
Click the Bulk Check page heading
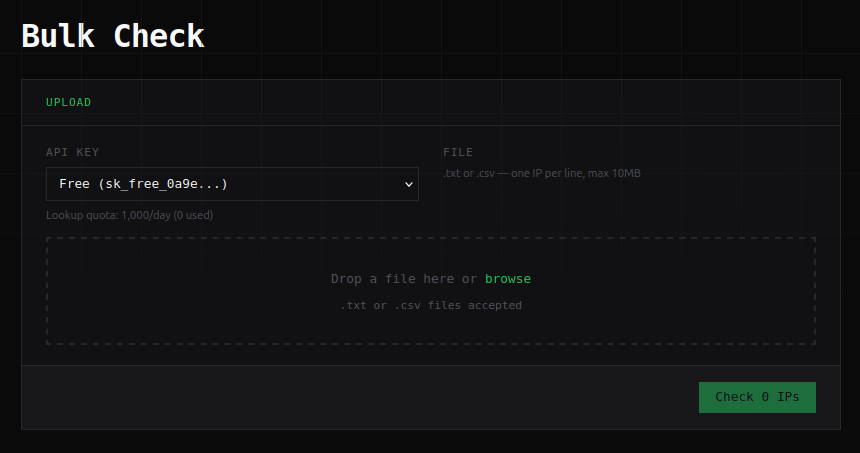tap(113, 36)
